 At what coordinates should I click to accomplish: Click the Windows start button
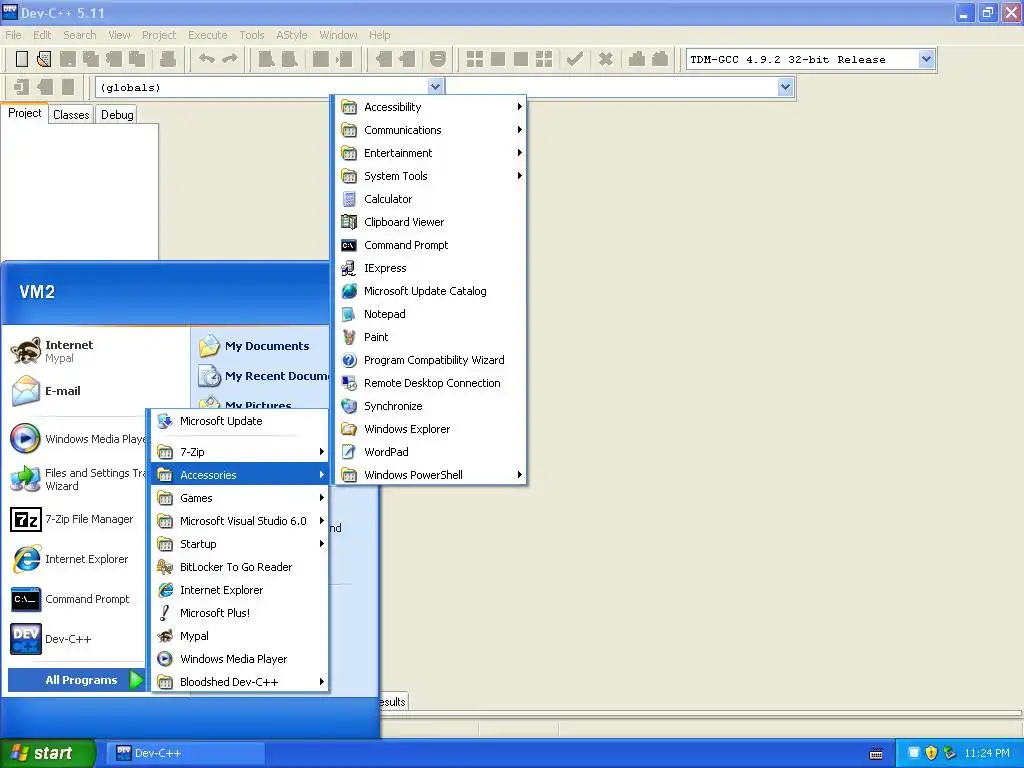pyautogui.click(x=47, y=753)
